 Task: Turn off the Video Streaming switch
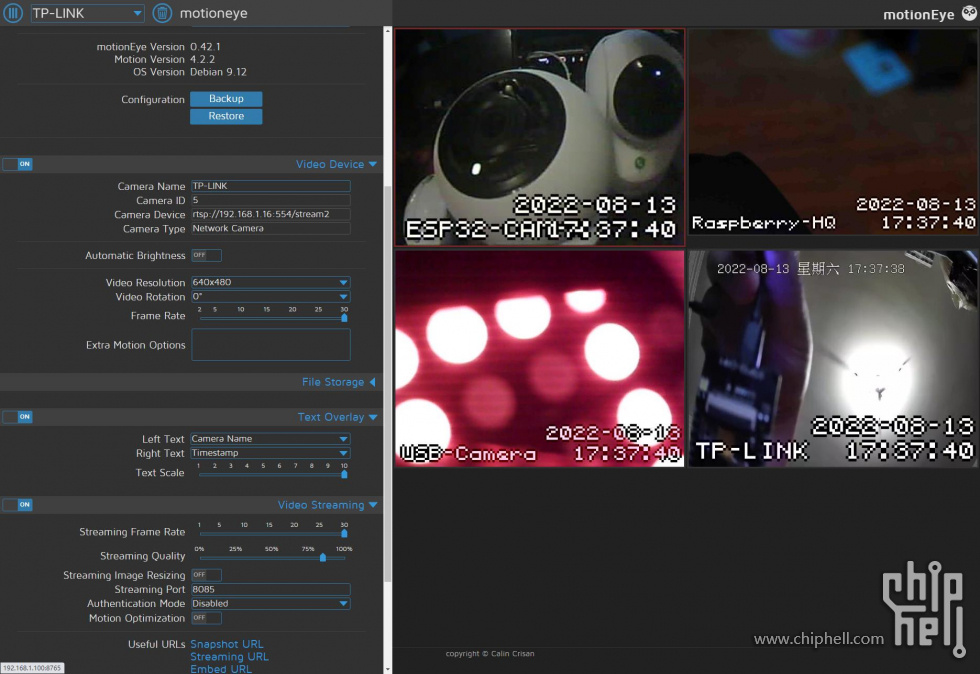pyautogui.click(x=18, y=505)
